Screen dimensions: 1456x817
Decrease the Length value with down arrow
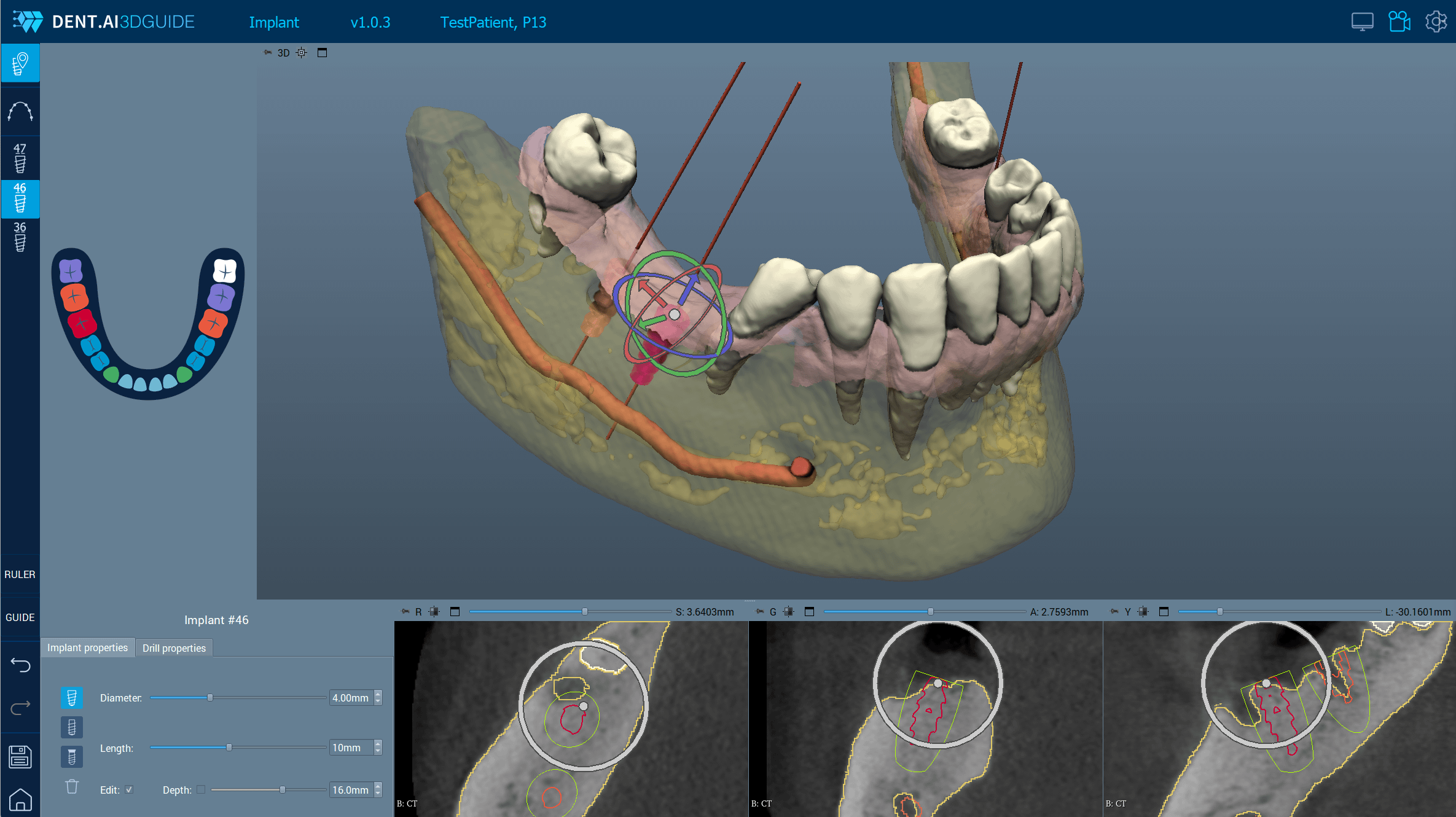378,751
